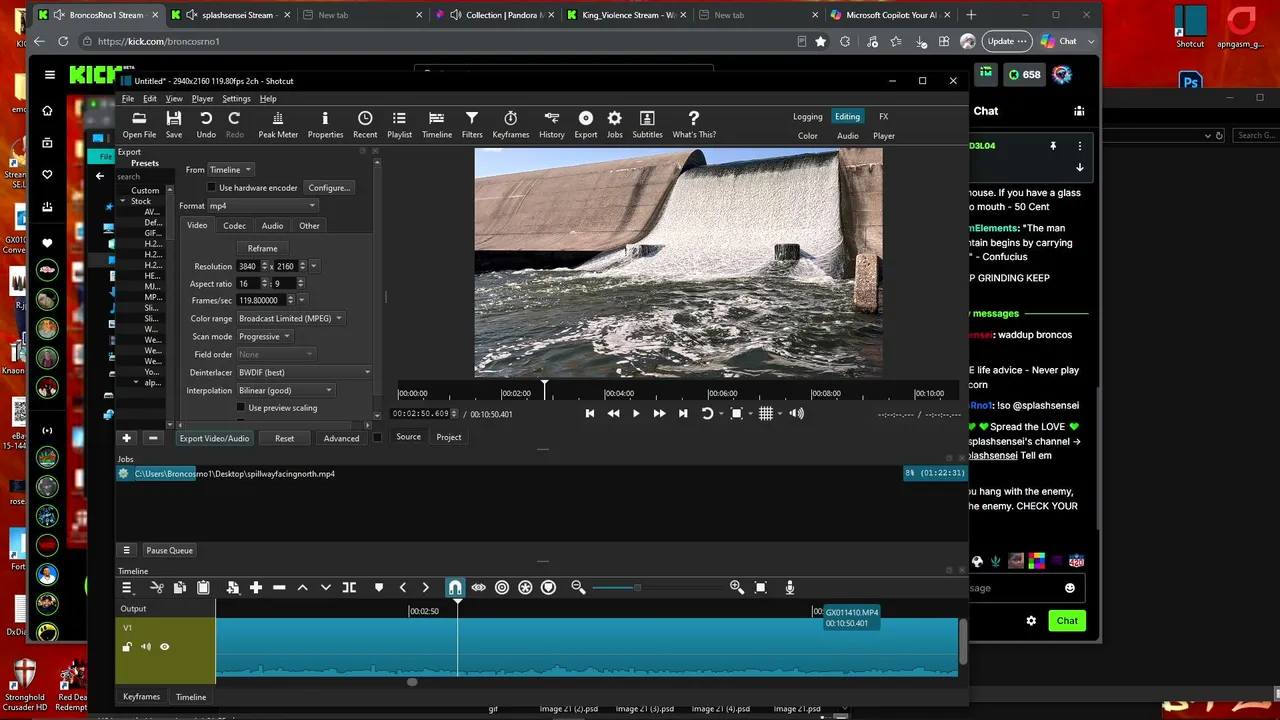Open frames/sec presets dropdown arrow
The image size is (1280, 720).
(x=302, y=300)
